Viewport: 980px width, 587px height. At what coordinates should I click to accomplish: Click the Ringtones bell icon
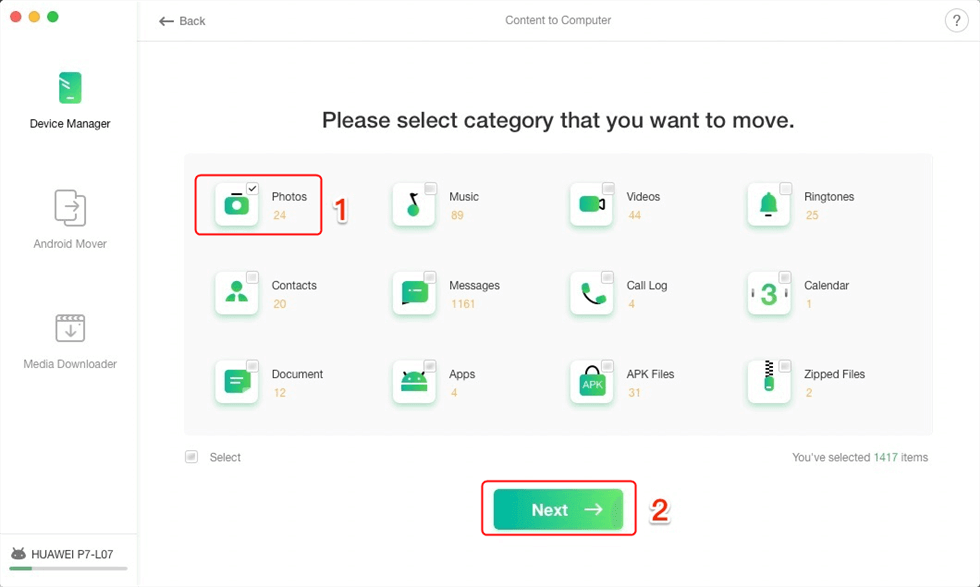[x=768, y=205]
